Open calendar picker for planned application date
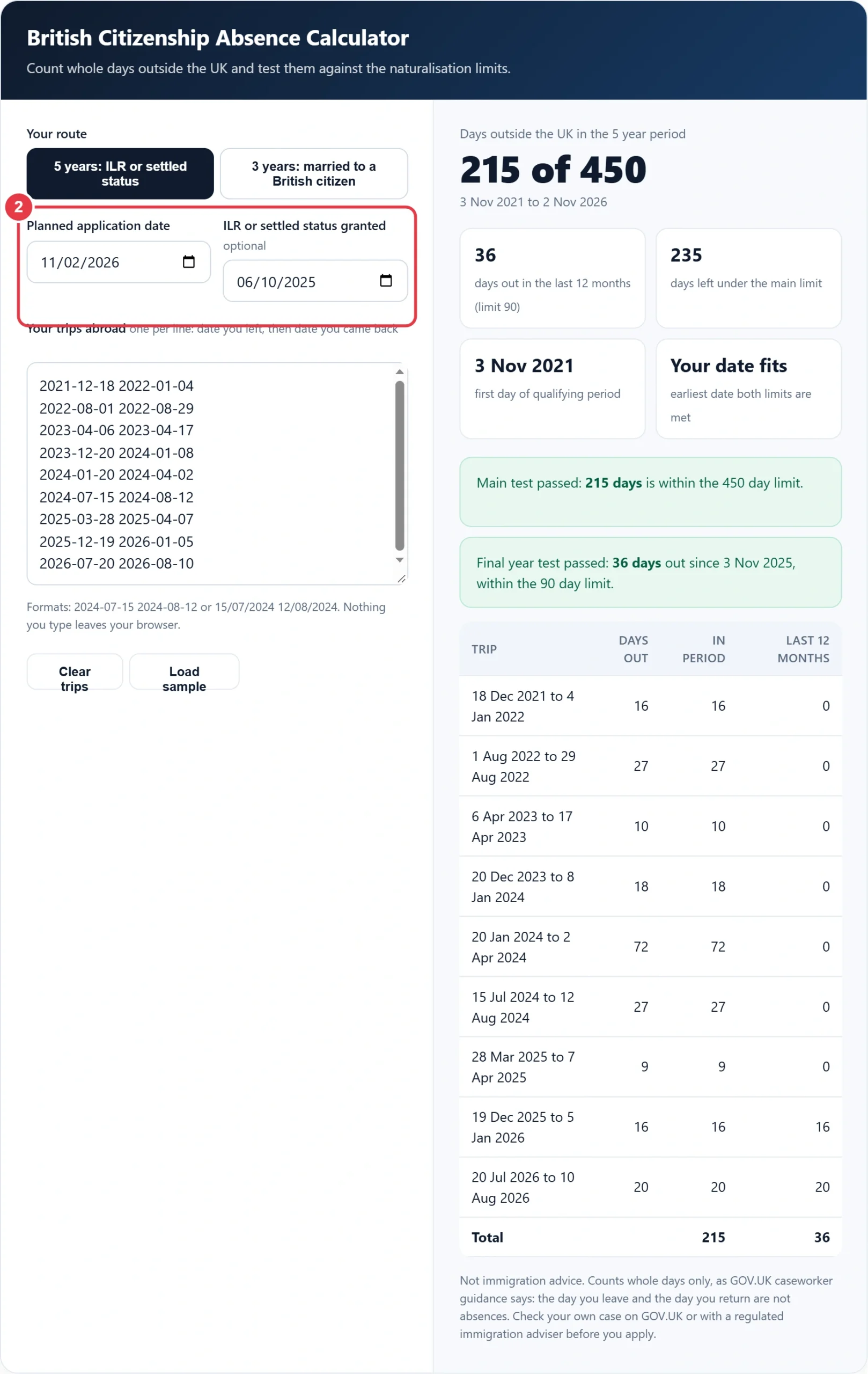This screenshot has width=868, height=1374. click(x=189, y=262)
